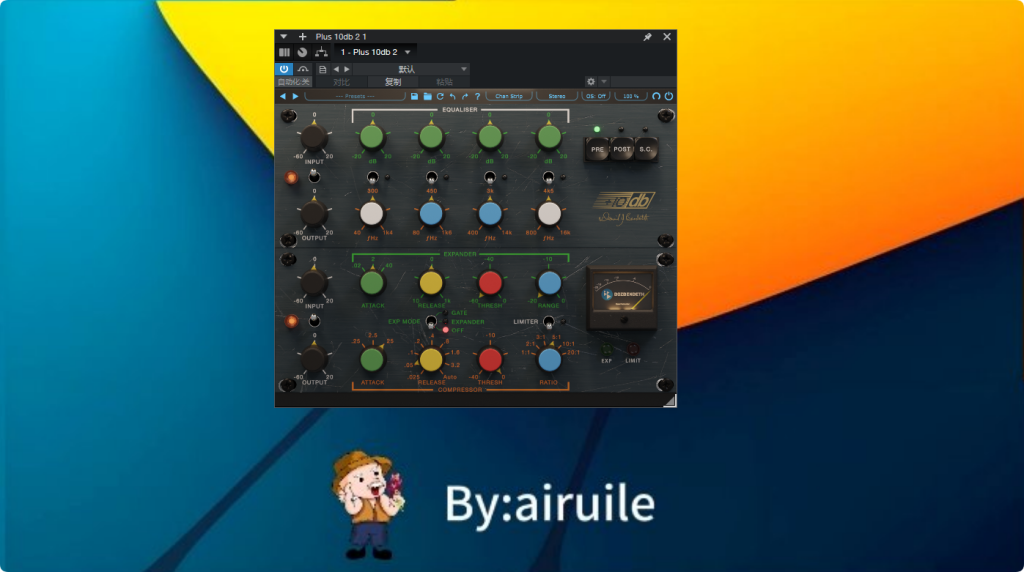
Task: Flip the 3k band toggle switch
Action: [x=490, y=177]
